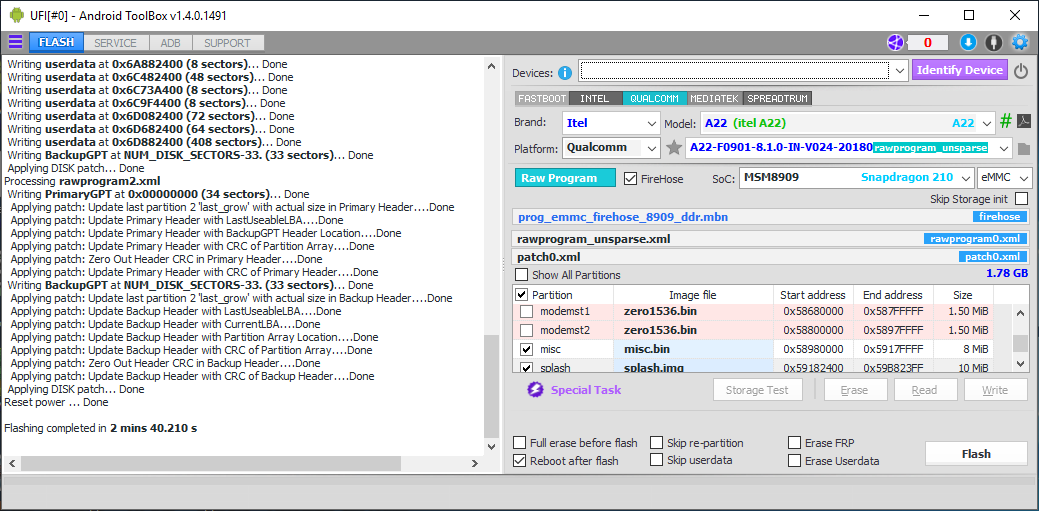Open the Brand dropdown showing Itel
1039x511 pixels.
(651, 123)
